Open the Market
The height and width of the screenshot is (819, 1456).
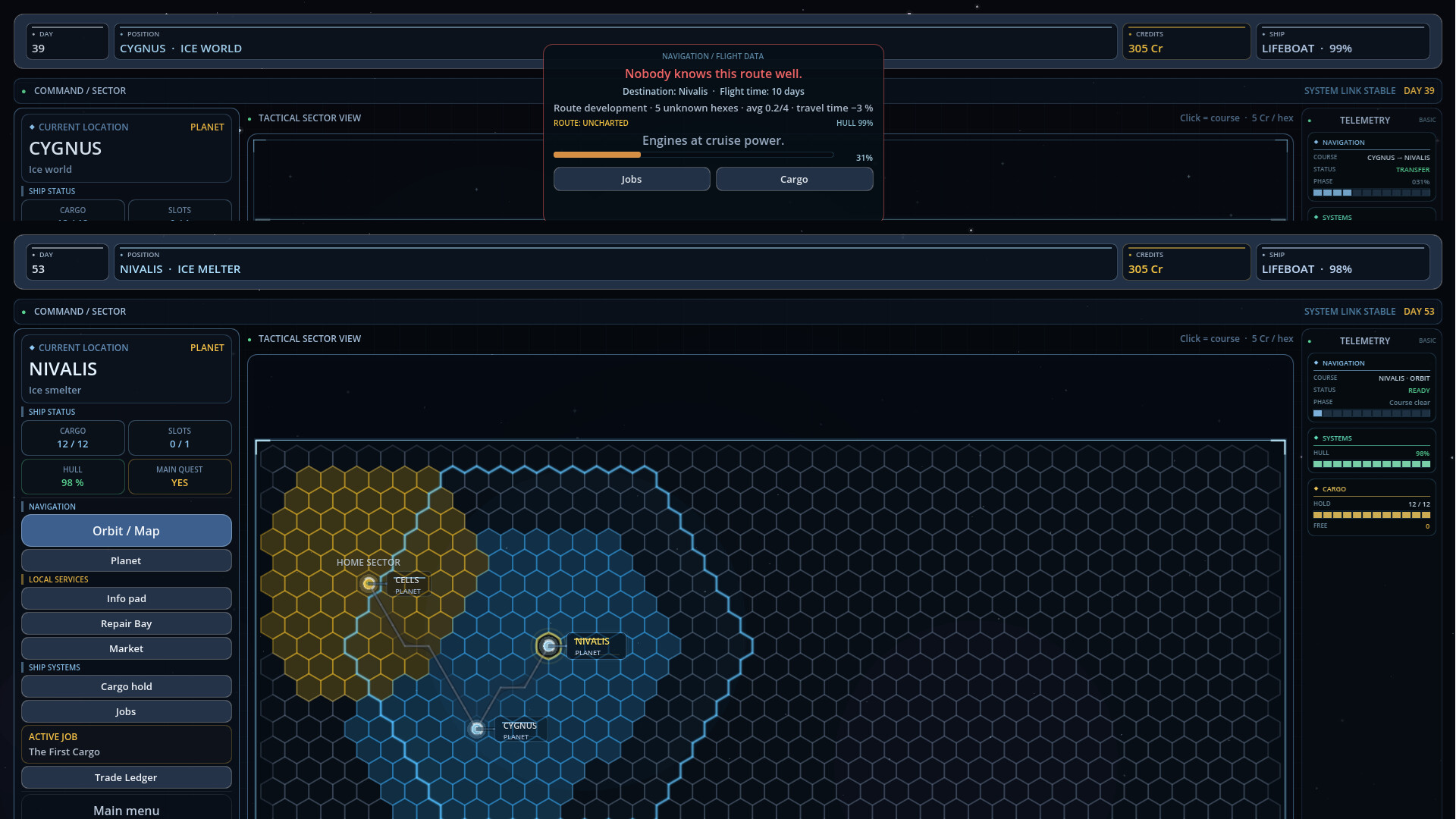pos(127,648)
